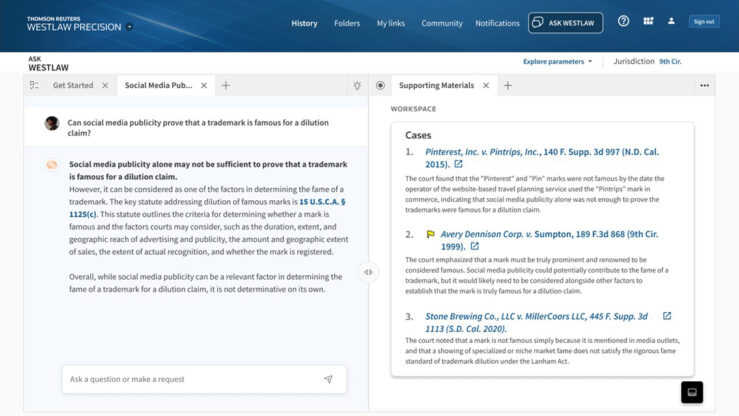739x416 pixels.
Task: Open Avery Dennison case external link icon
Action: tap(475, 246)
